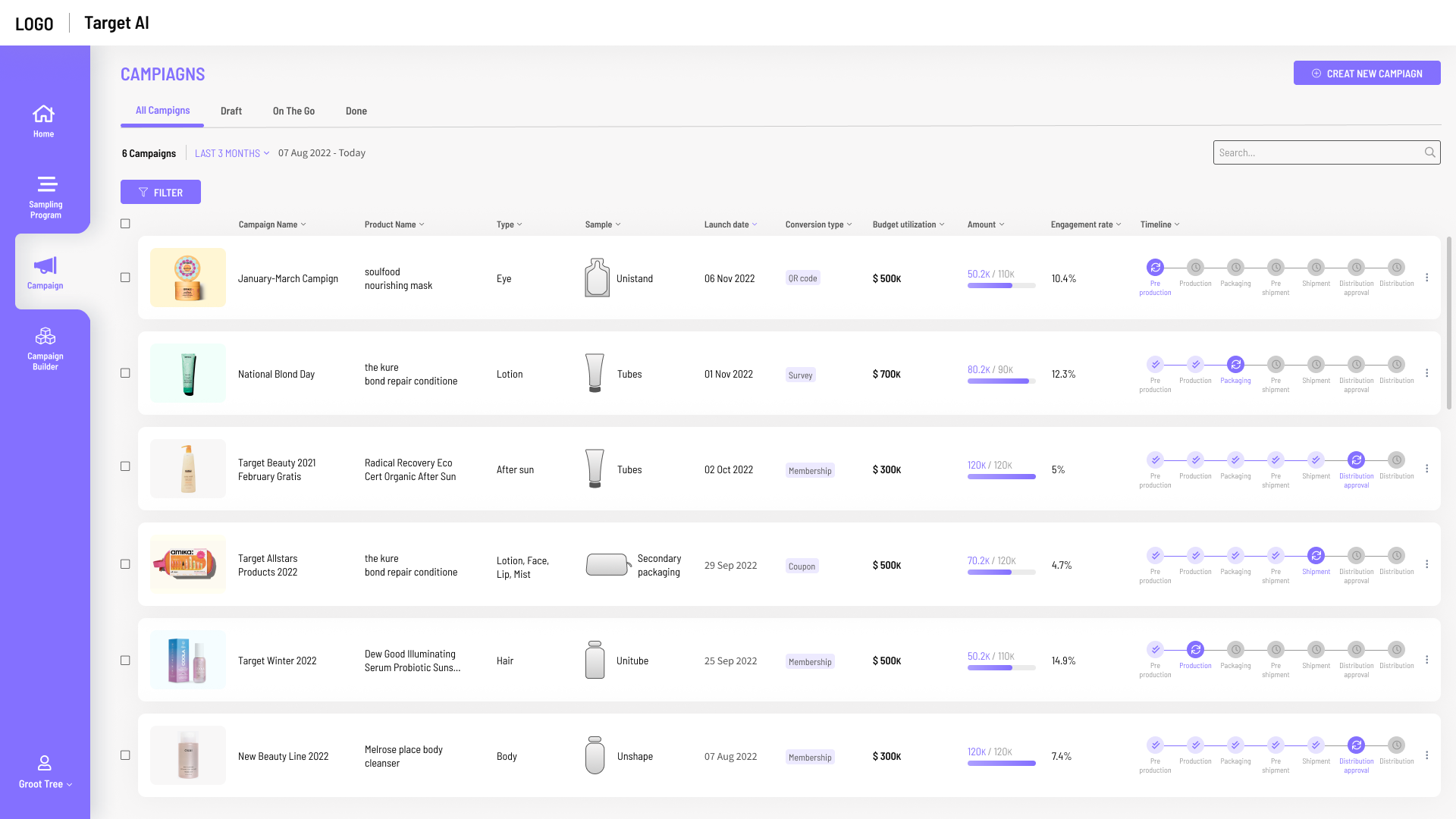Image resolution: width=1456 pixels, height=819 pixels.
Task: Open more options for National Blond Day
Action: click(1426, 373)
